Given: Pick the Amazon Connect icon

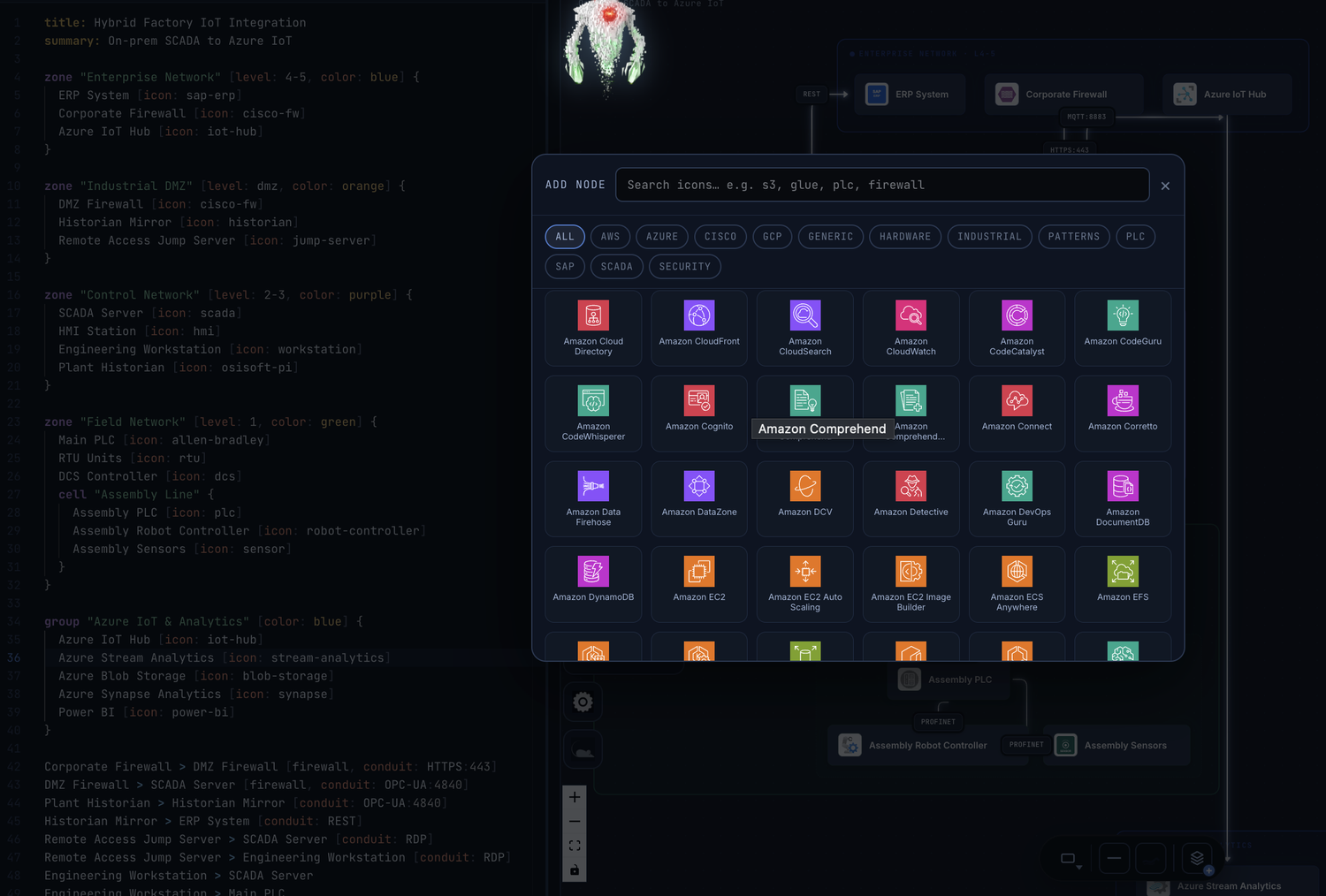Looking at the screenshot, I should tap(1017, 414).
